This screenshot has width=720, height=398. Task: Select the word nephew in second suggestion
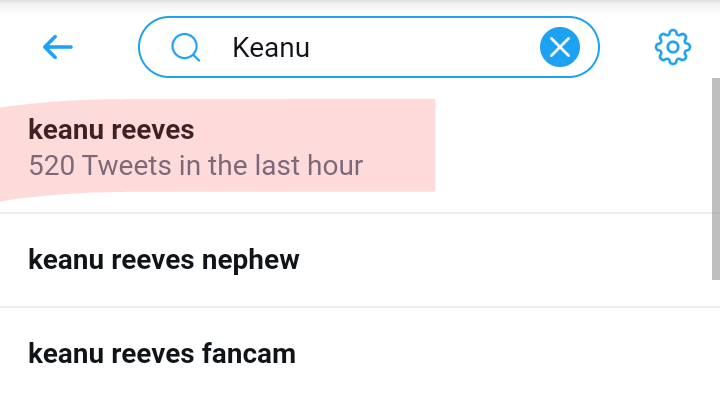251,261
